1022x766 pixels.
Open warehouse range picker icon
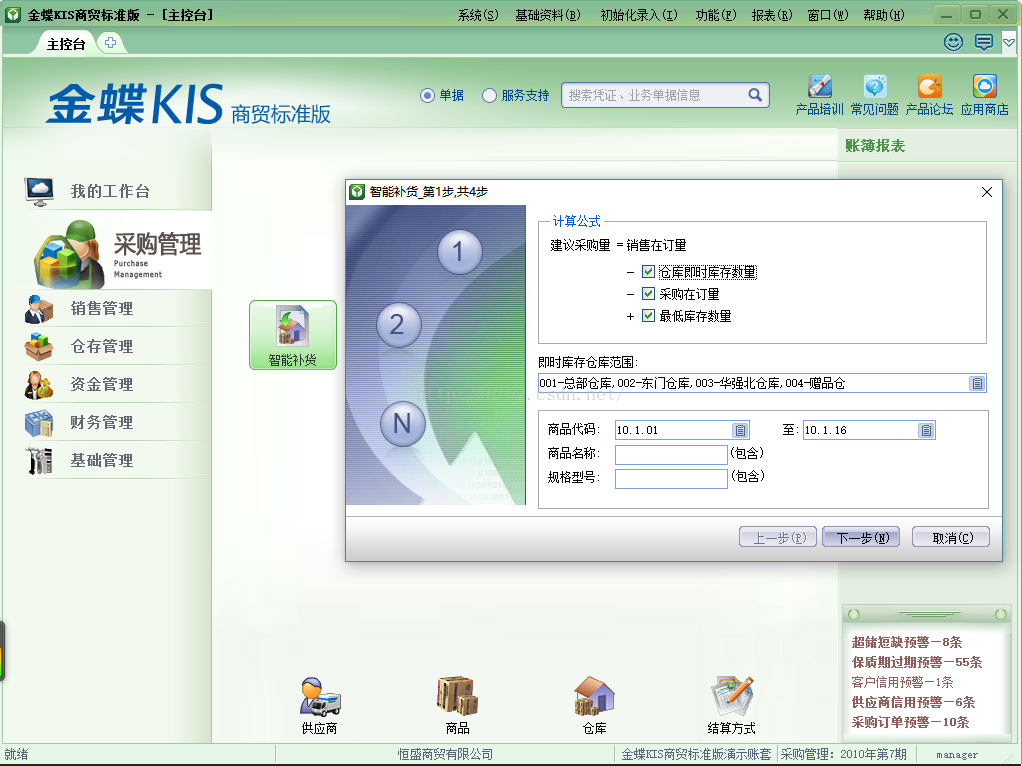[x=976, y=383]
